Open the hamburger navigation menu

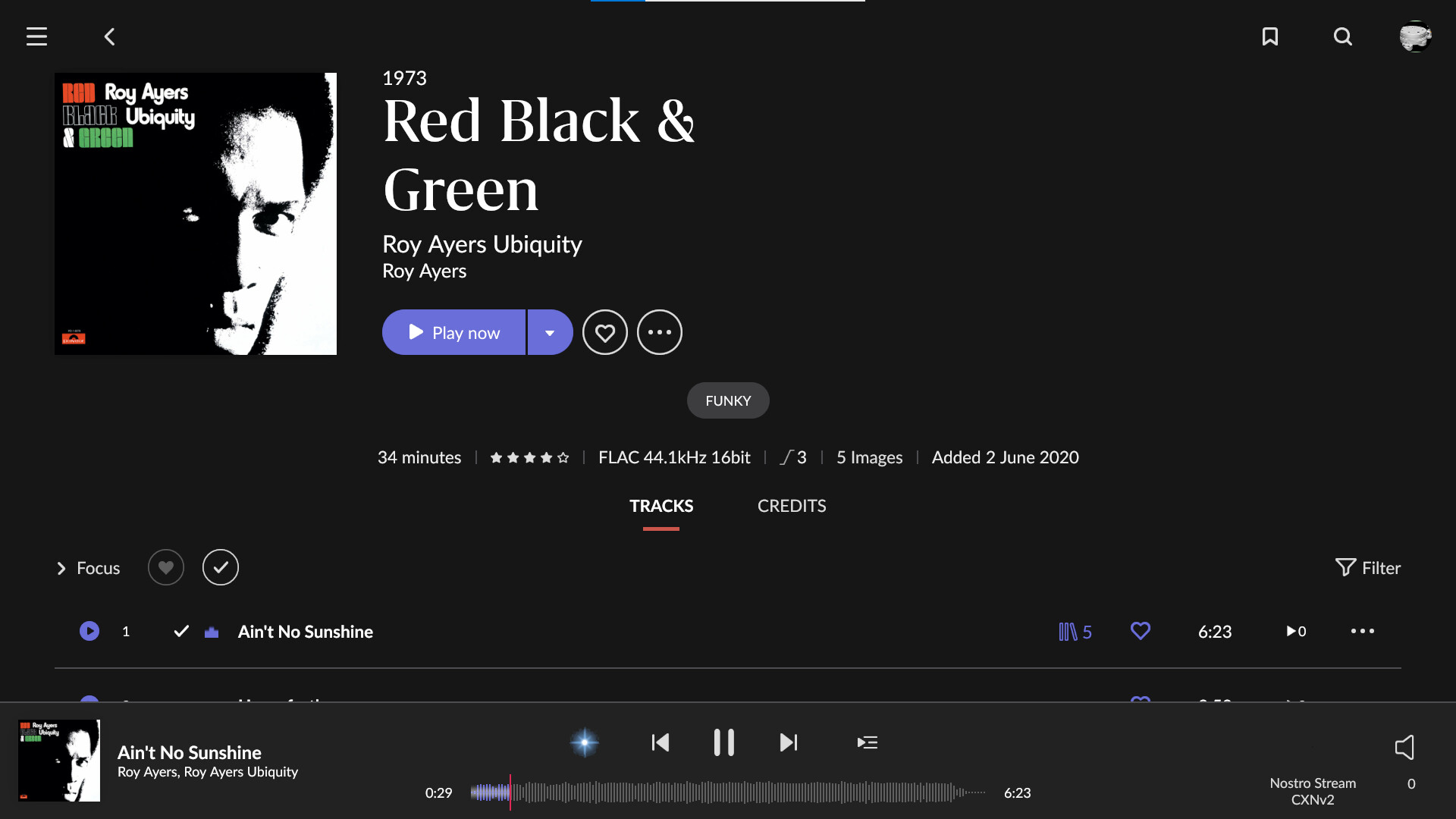click(36, 36)
